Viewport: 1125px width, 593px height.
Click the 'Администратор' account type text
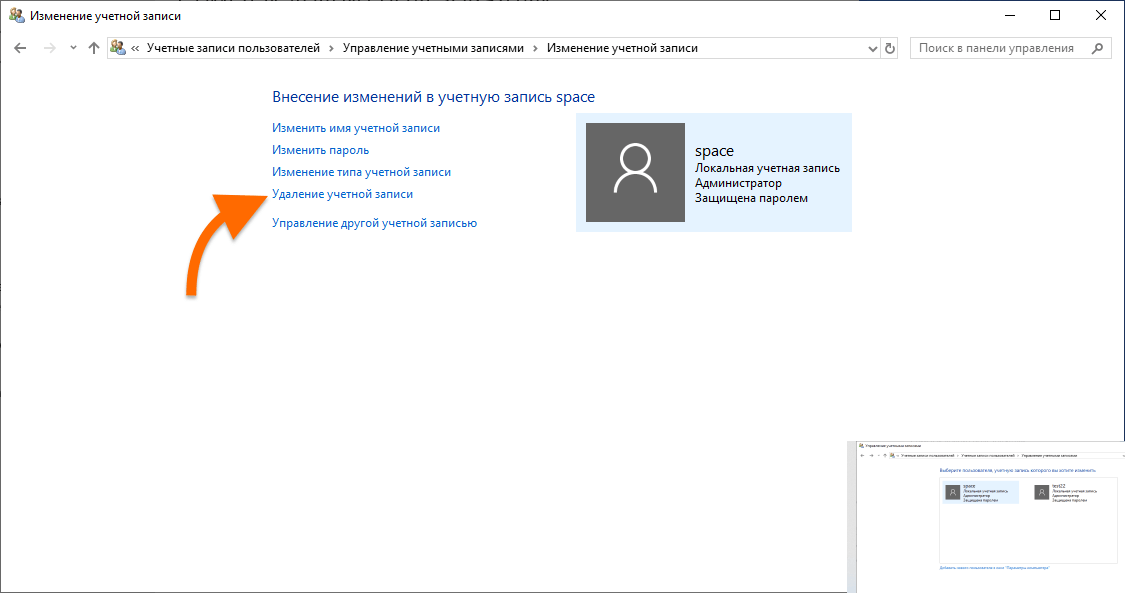tap(738, 183)
